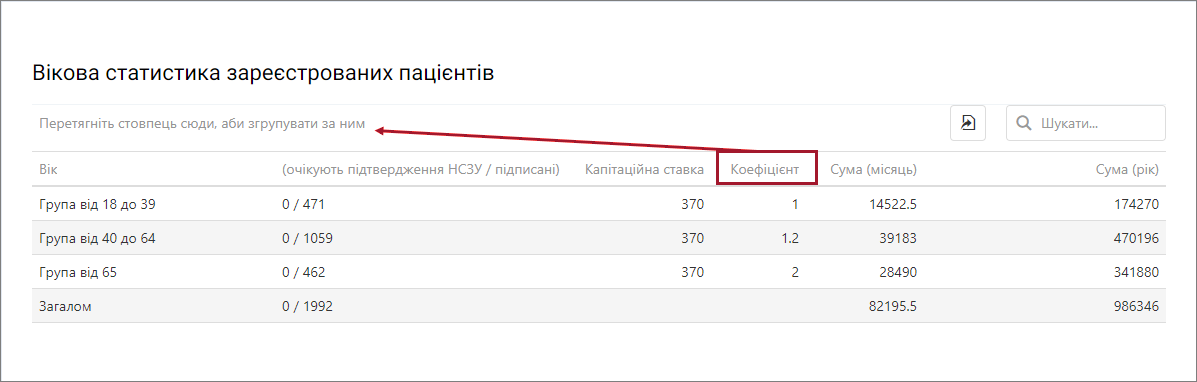Select the Група від 18 до 39 row
The height and width of the screenshot is (382, 1197).
tap(598, 204)
